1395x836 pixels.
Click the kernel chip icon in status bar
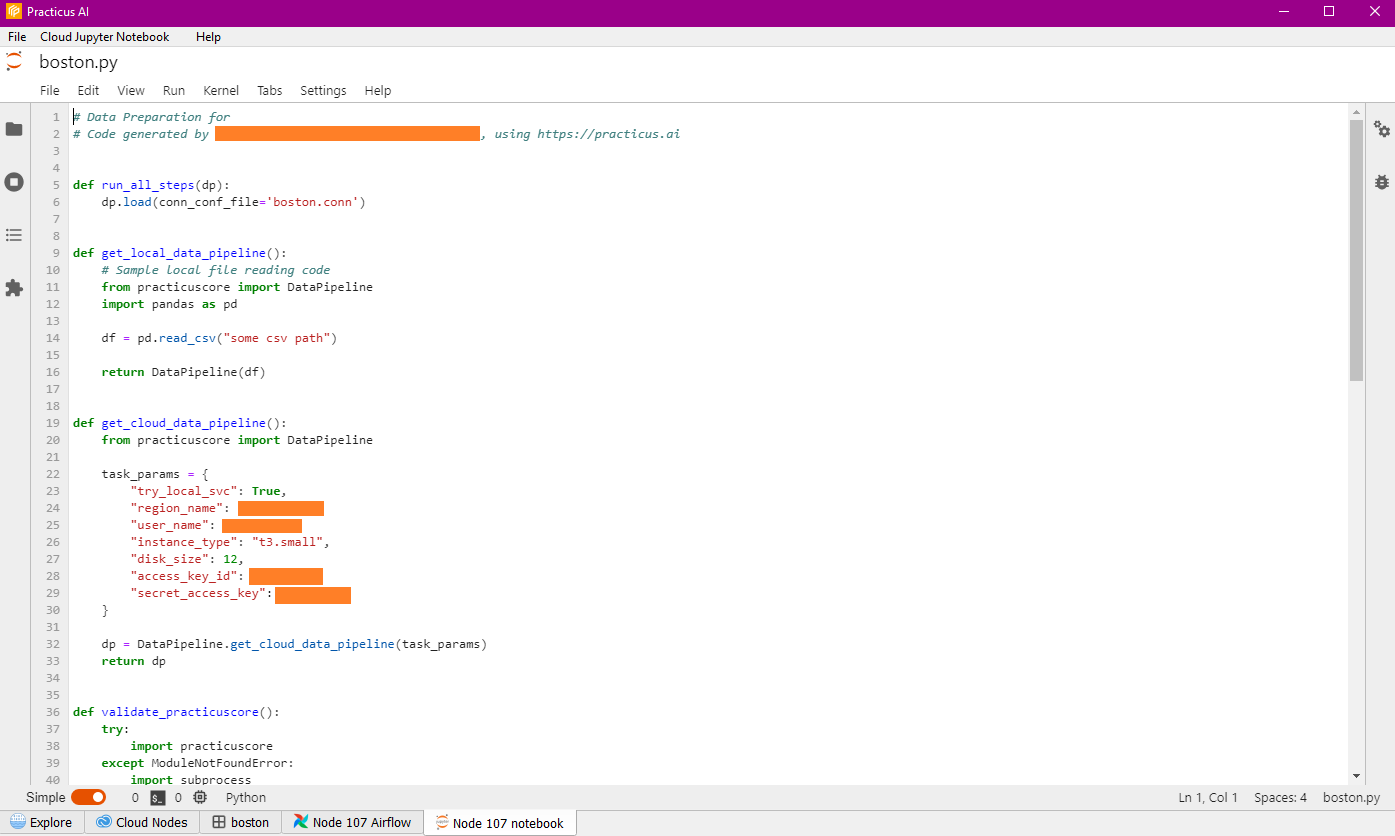(x=200, y=798)
